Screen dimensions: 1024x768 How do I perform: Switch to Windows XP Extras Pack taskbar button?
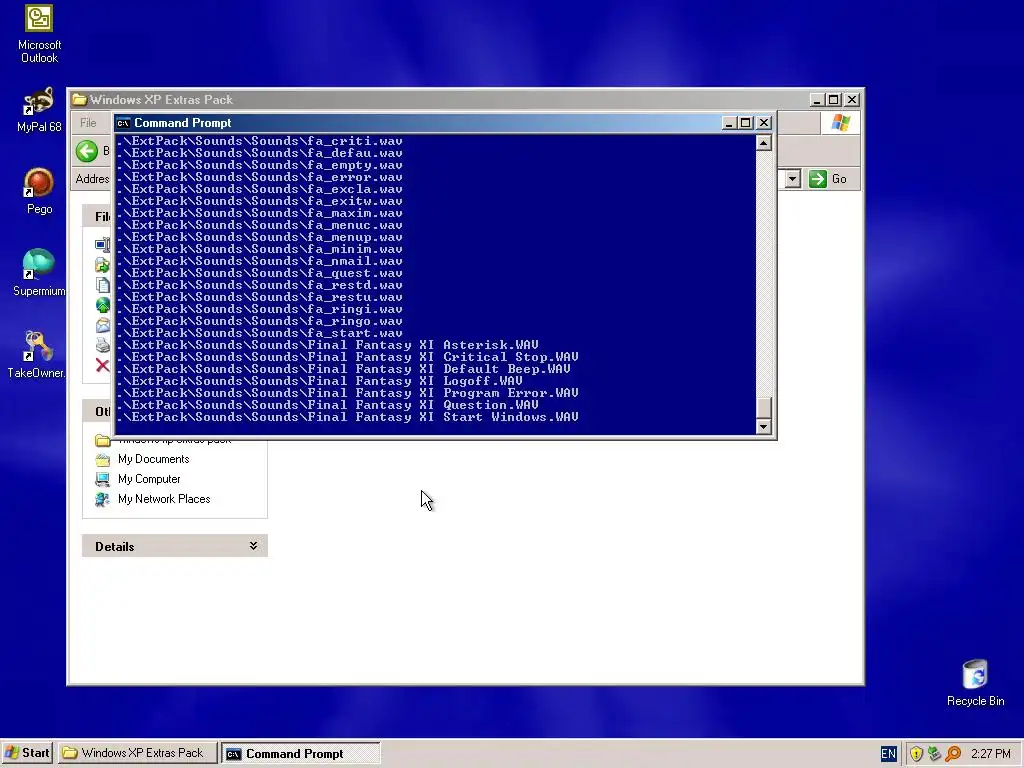137,753
